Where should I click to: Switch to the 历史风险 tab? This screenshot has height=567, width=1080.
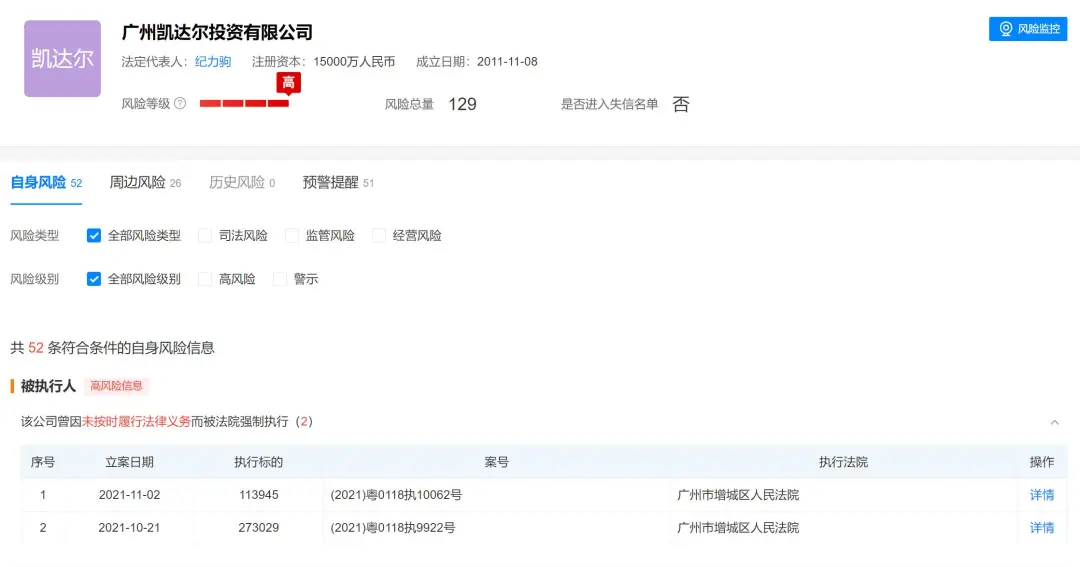click(242, 183)
